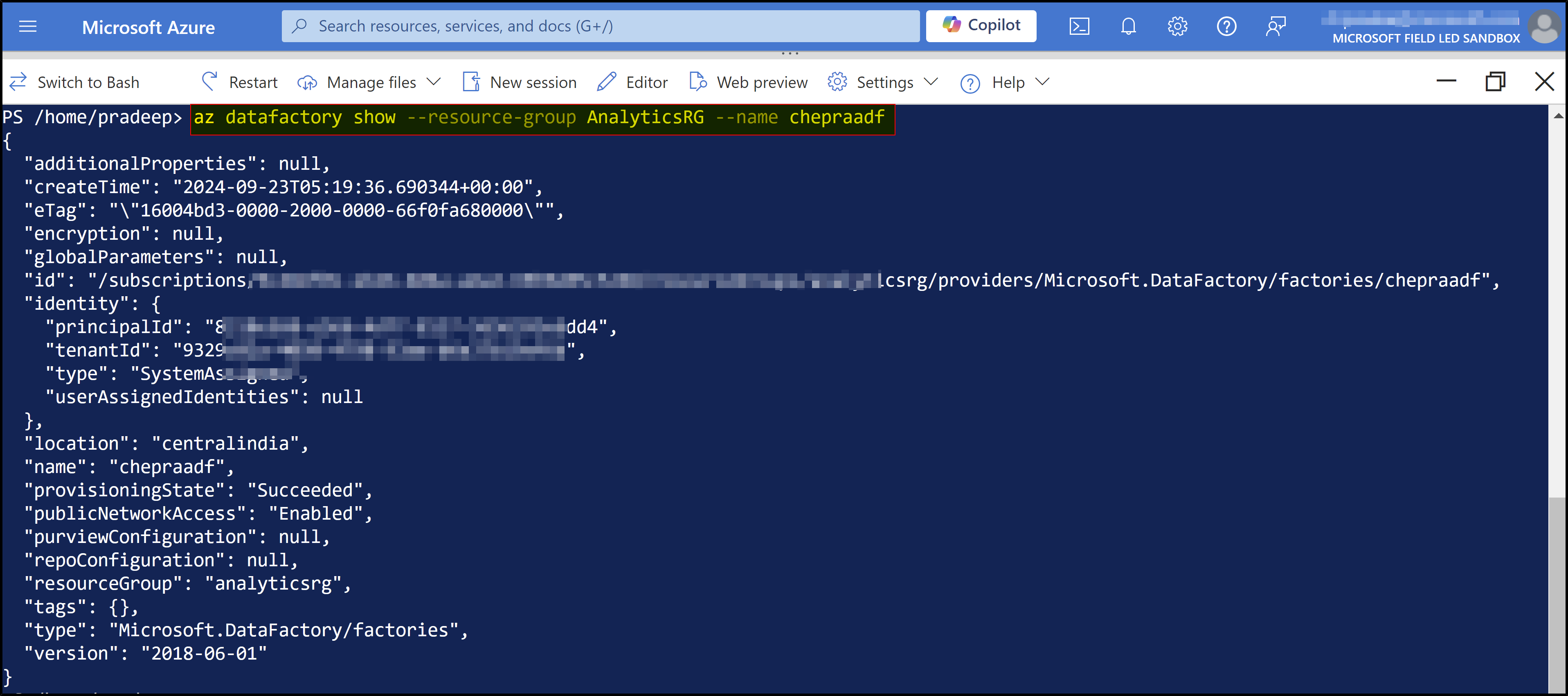The height and width of the screenshot is (696, 1568).
Task: Click the "provisioningState": "Succeeded" line
Action: (198, 491)
